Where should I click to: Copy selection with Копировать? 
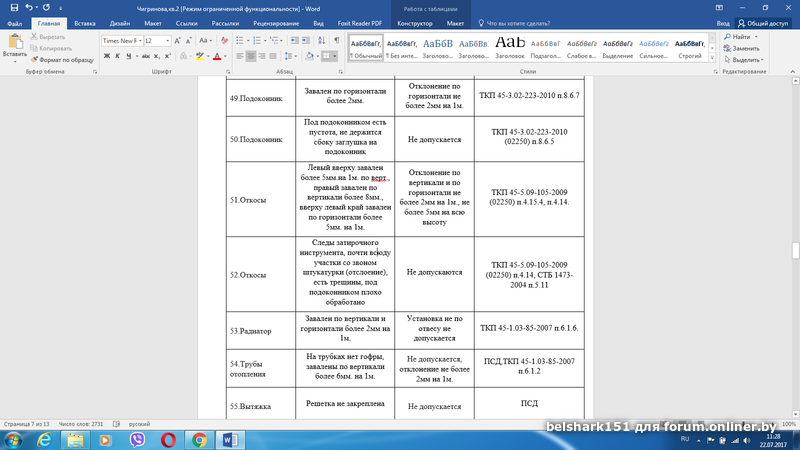[51, 48]
